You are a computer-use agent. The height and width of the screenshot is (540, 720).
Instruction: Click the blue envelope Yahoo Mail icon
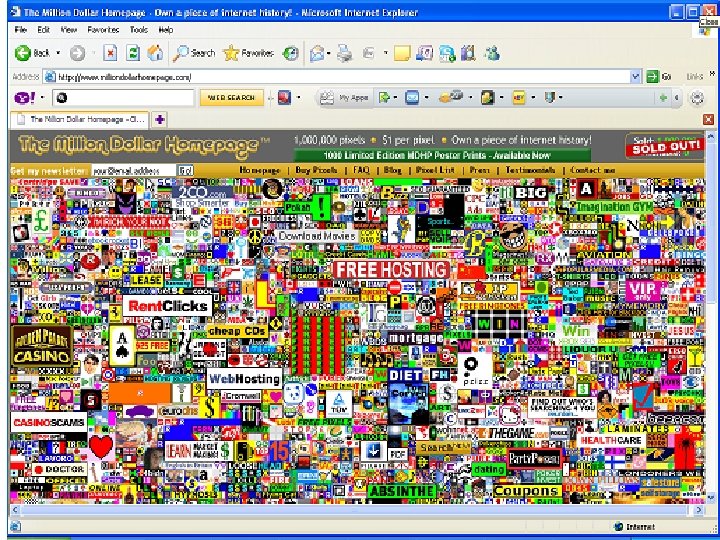pyautogui.click(x=412, y=97)
